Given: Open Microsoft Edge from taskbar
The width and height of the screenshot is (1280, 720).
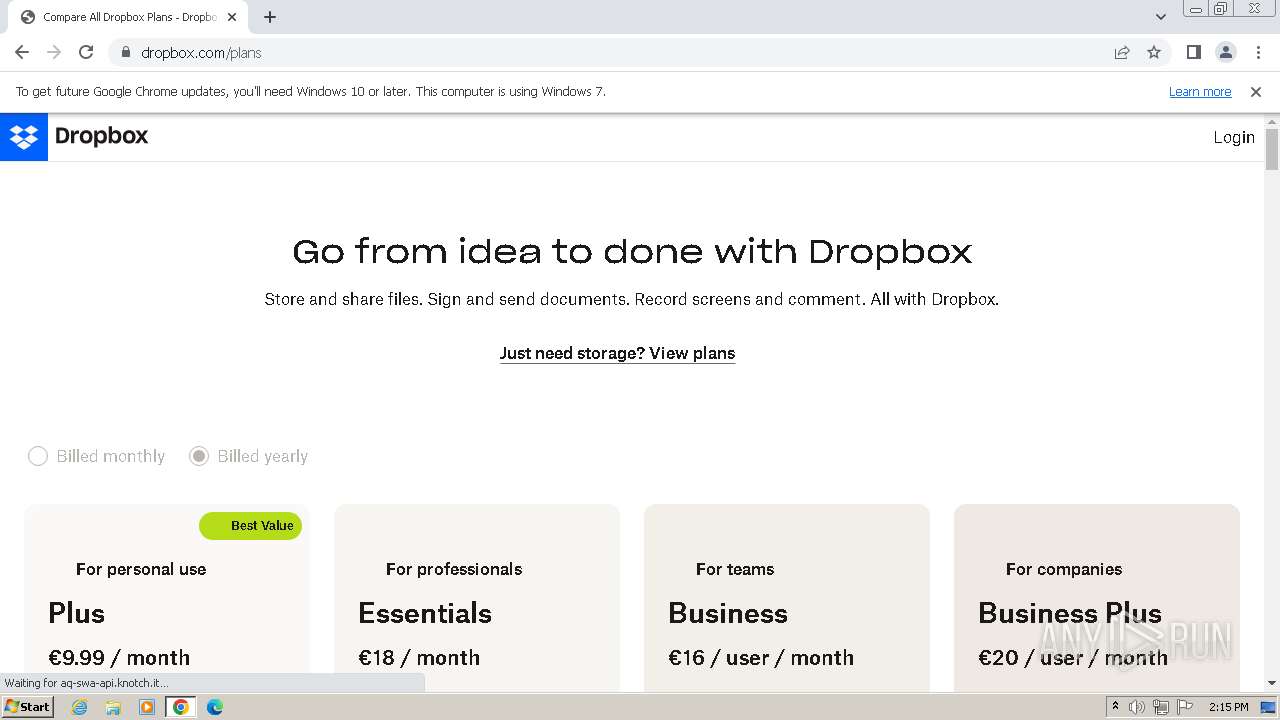Looking at the screenshot, I should [214, 707].
